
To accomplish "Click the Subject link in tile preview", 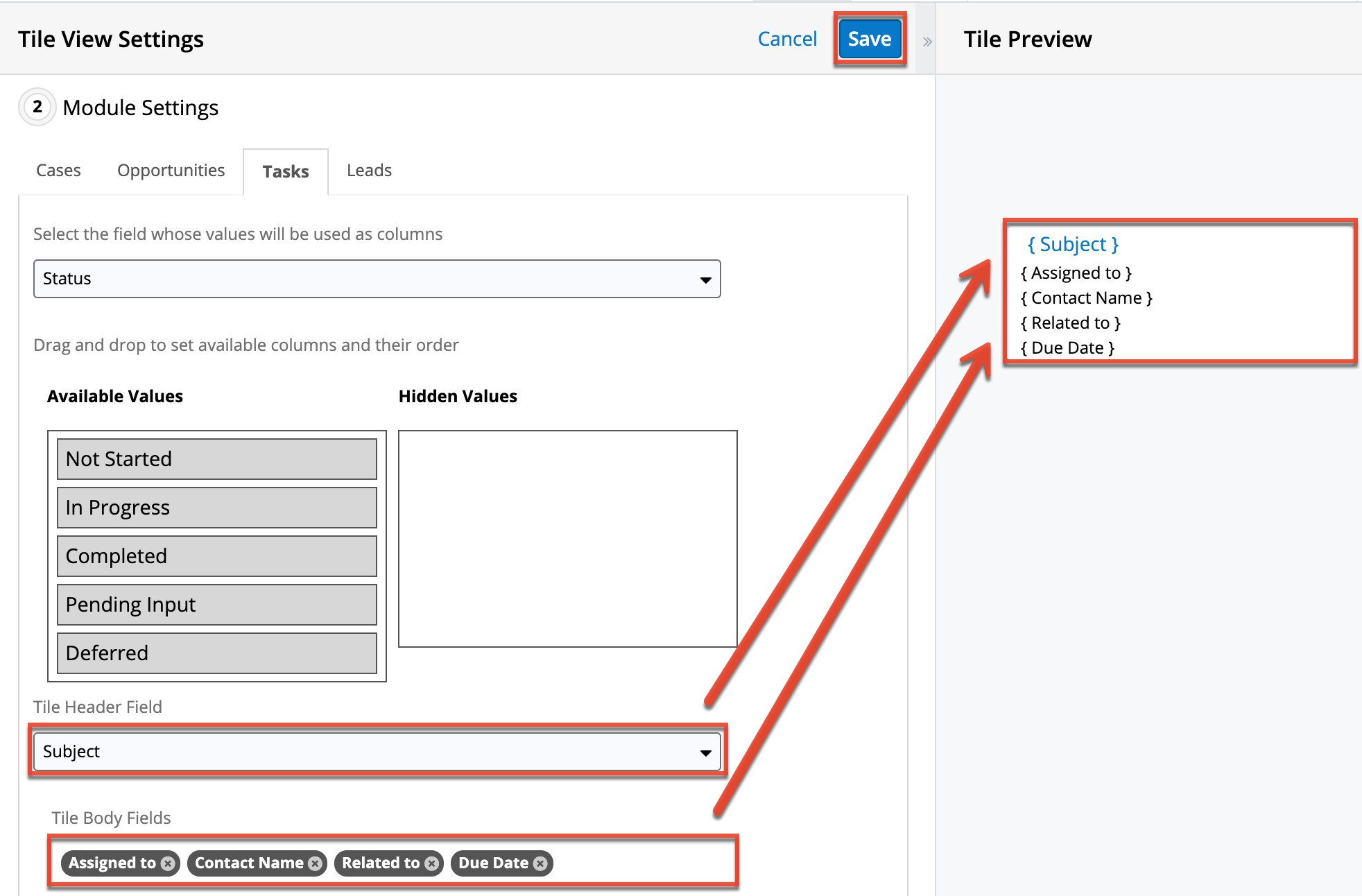I will coord(1073,244).
